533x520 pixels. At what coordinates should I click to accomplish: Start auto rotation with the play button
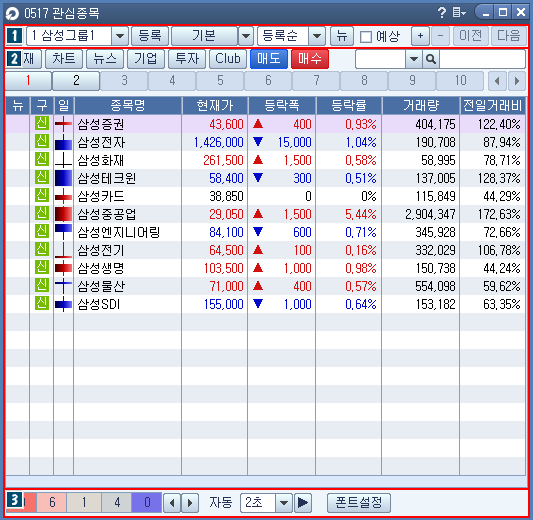click(303, 503)
